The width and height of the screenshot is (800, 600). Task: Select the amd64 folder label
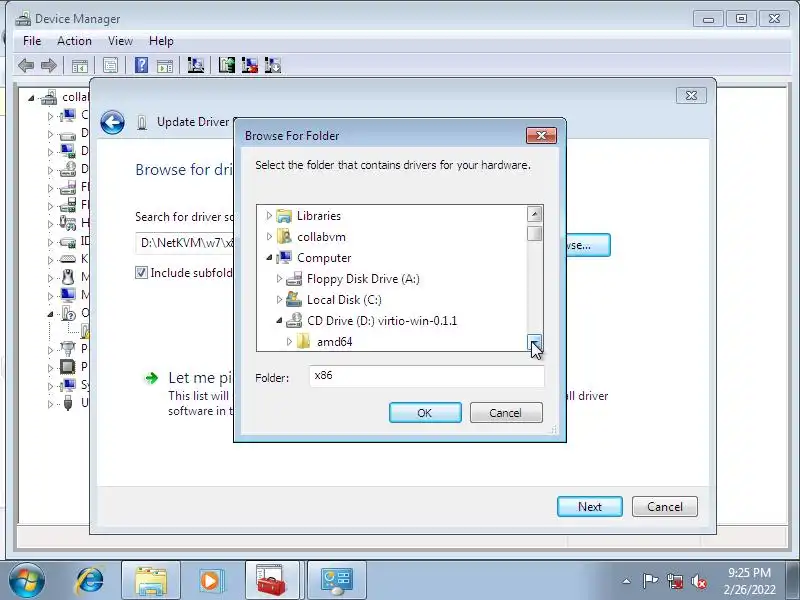(335, 342)
